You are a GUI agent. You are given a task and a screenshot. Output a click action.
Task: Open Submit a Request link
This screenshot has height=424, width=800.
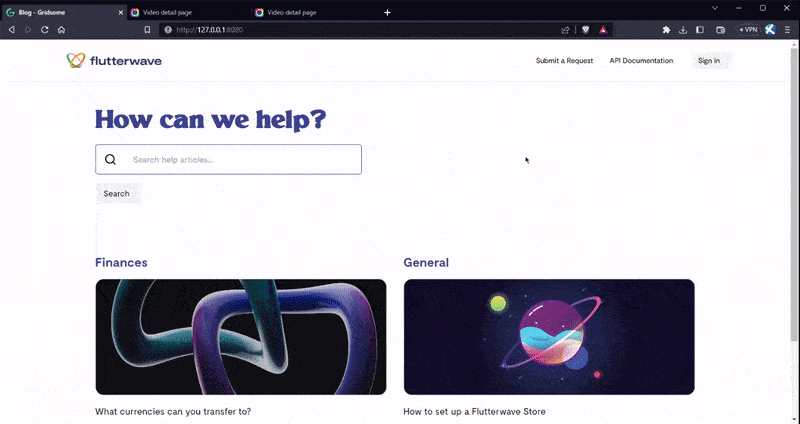tap(564, 61)
